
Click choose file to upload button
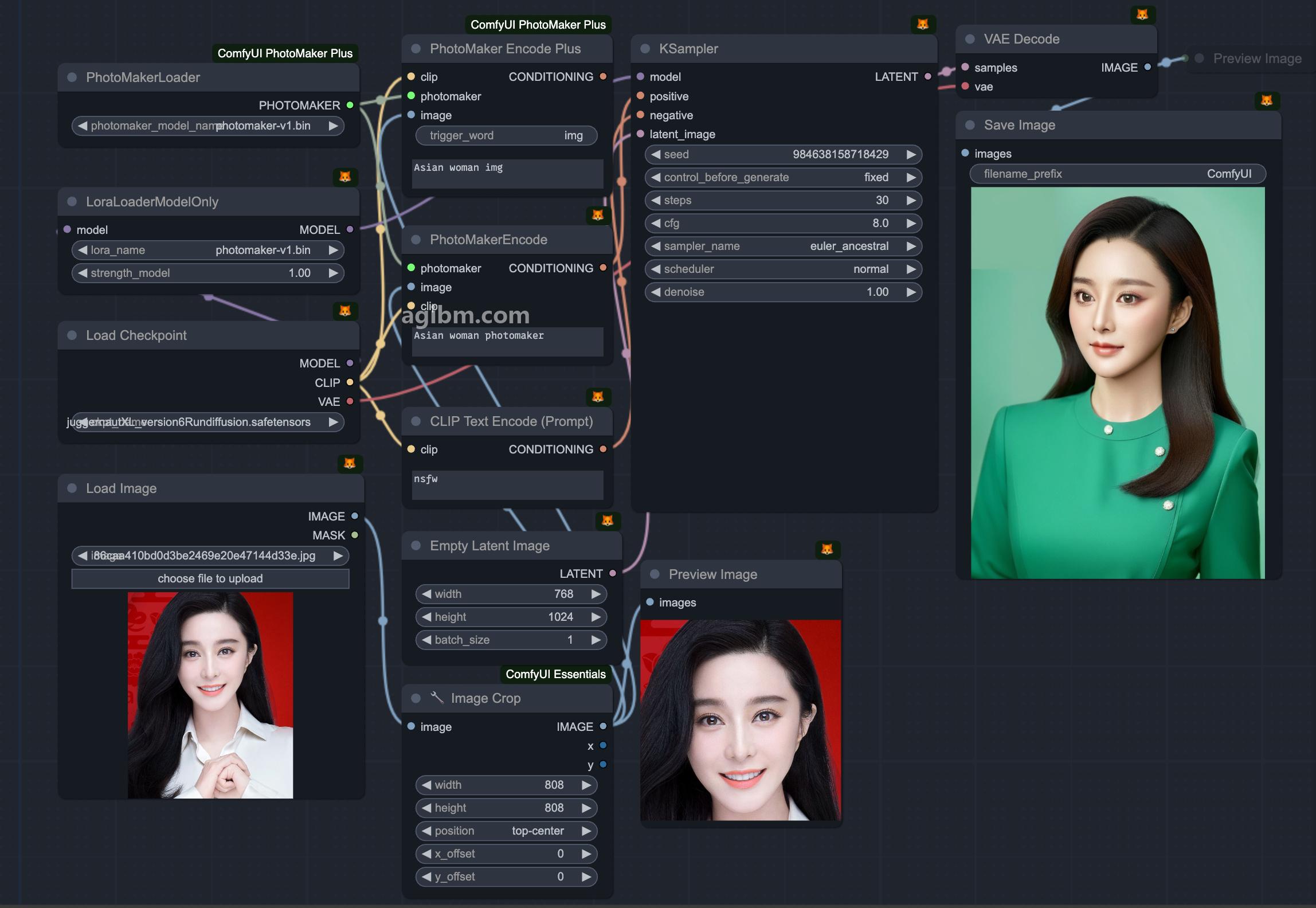pyautogui.click(x=210, y=578)
